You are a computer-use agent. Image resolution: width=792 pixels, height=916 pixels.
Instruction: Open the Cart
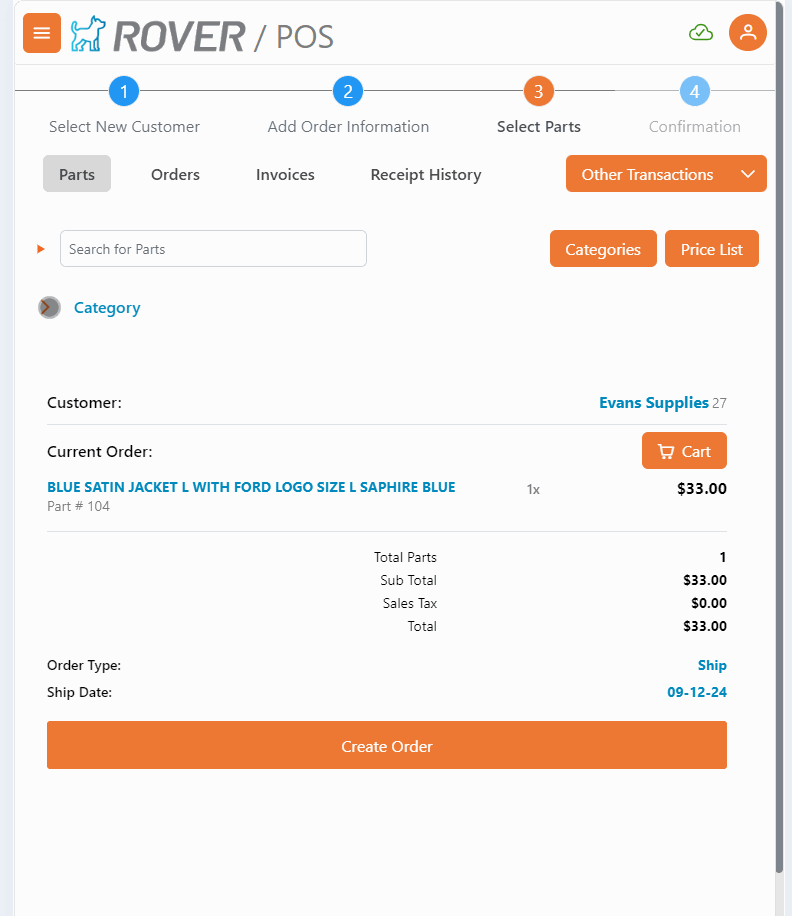click(684, 451)
